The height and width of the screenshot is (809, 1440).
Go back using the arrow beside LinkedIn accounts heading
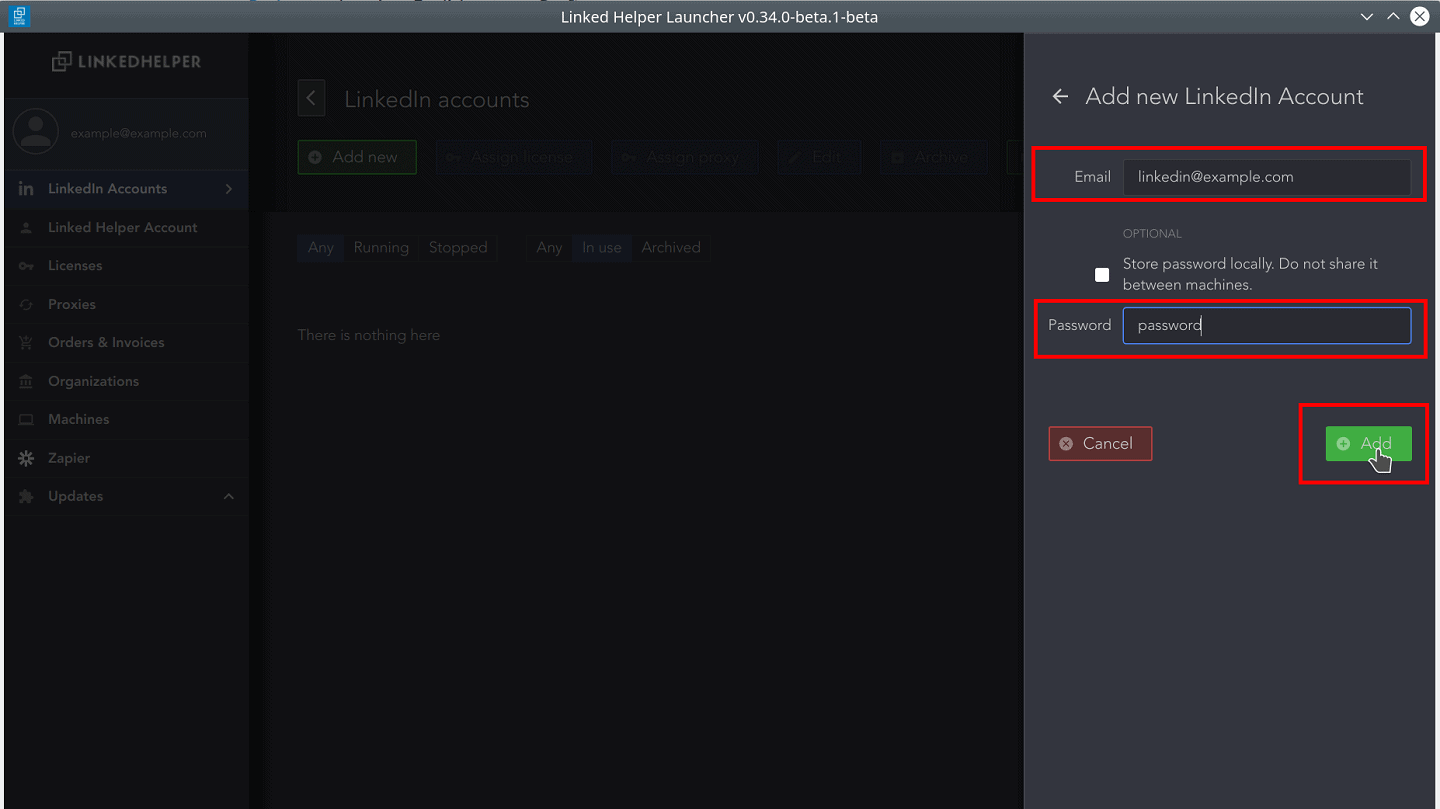311,99
